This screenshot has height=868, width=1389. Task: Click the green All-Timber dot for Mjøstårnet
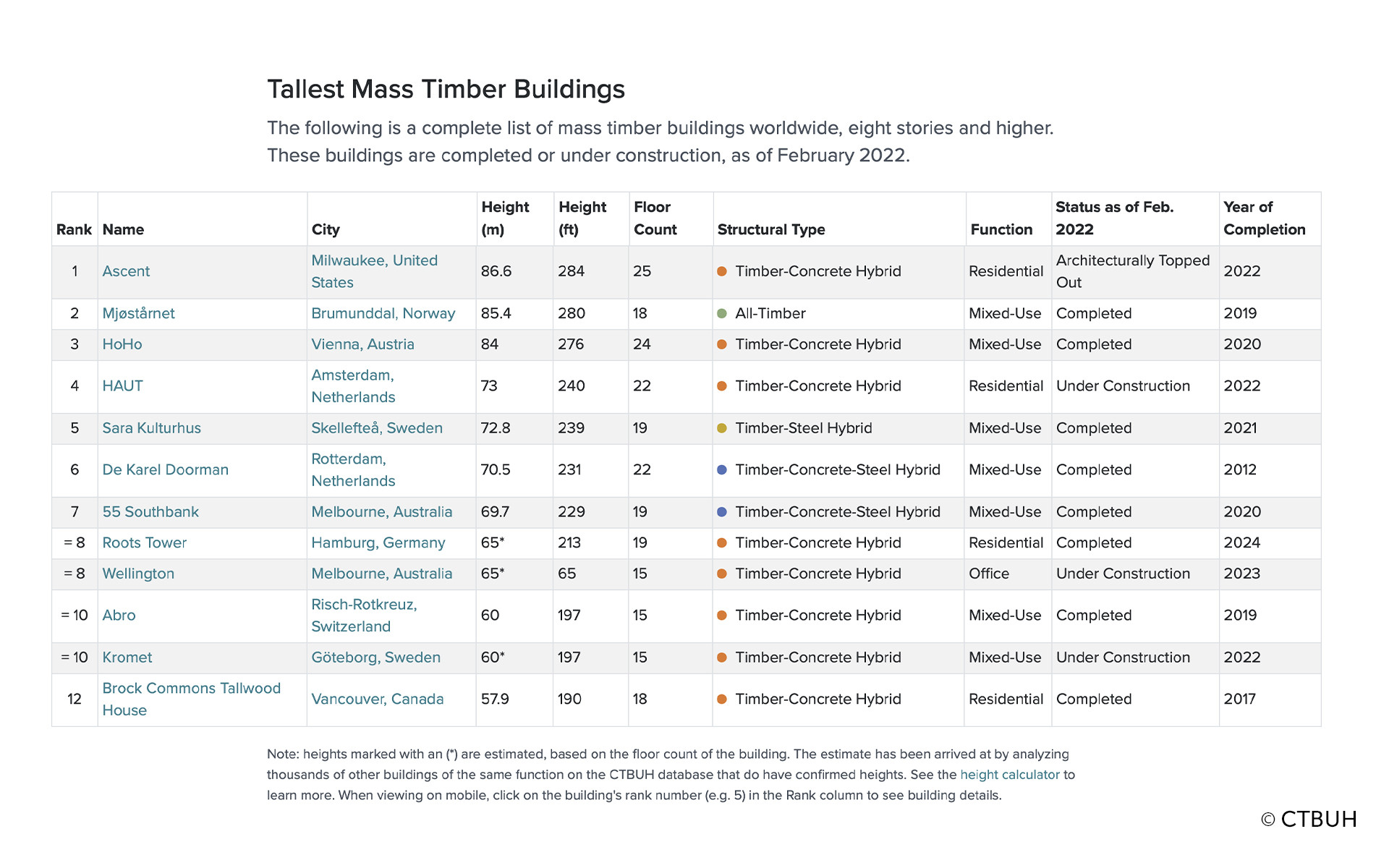pos(721,313)
